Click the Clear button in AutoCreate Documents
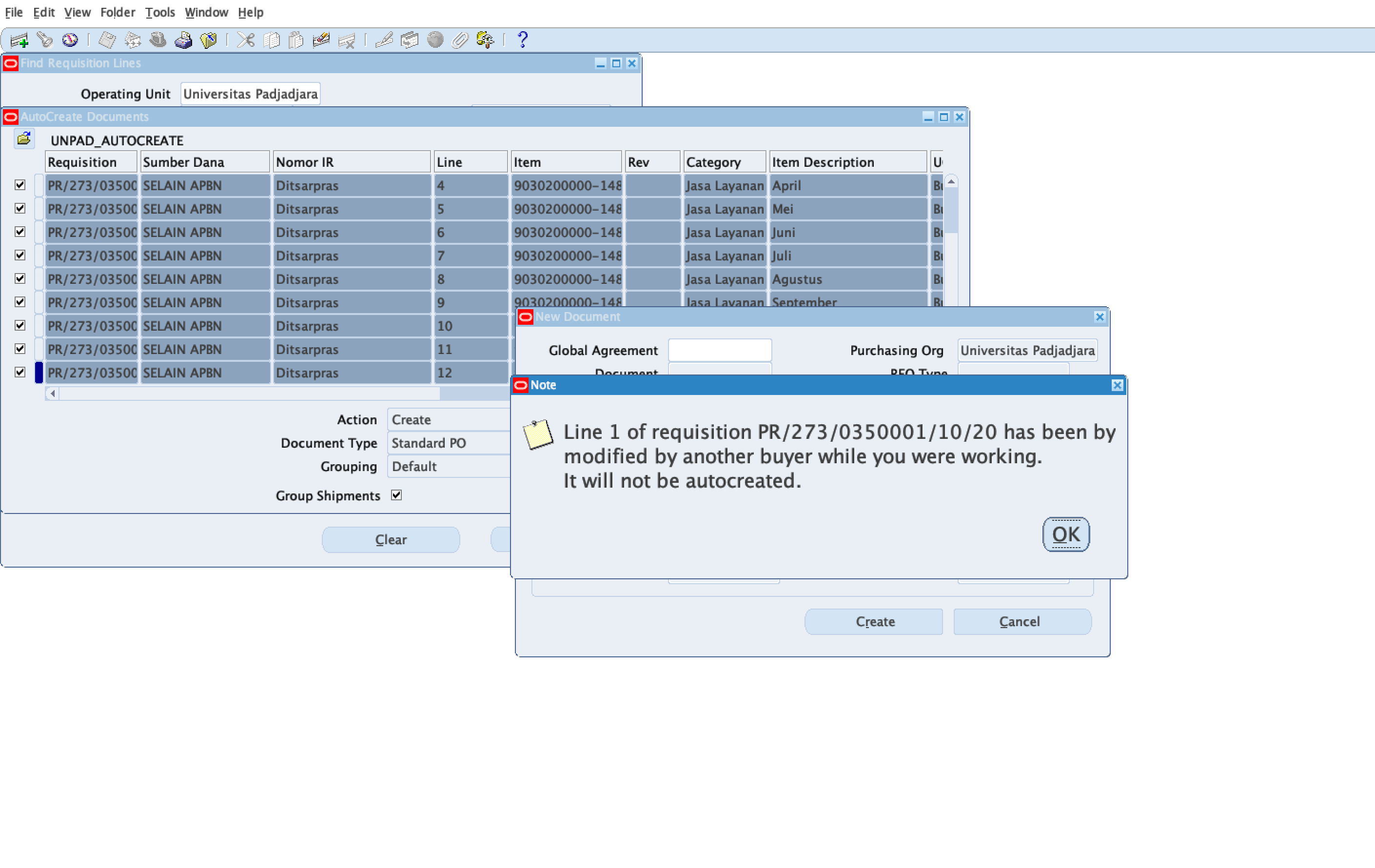This screenshot has width=1375, height=868. tap(391, 540)
